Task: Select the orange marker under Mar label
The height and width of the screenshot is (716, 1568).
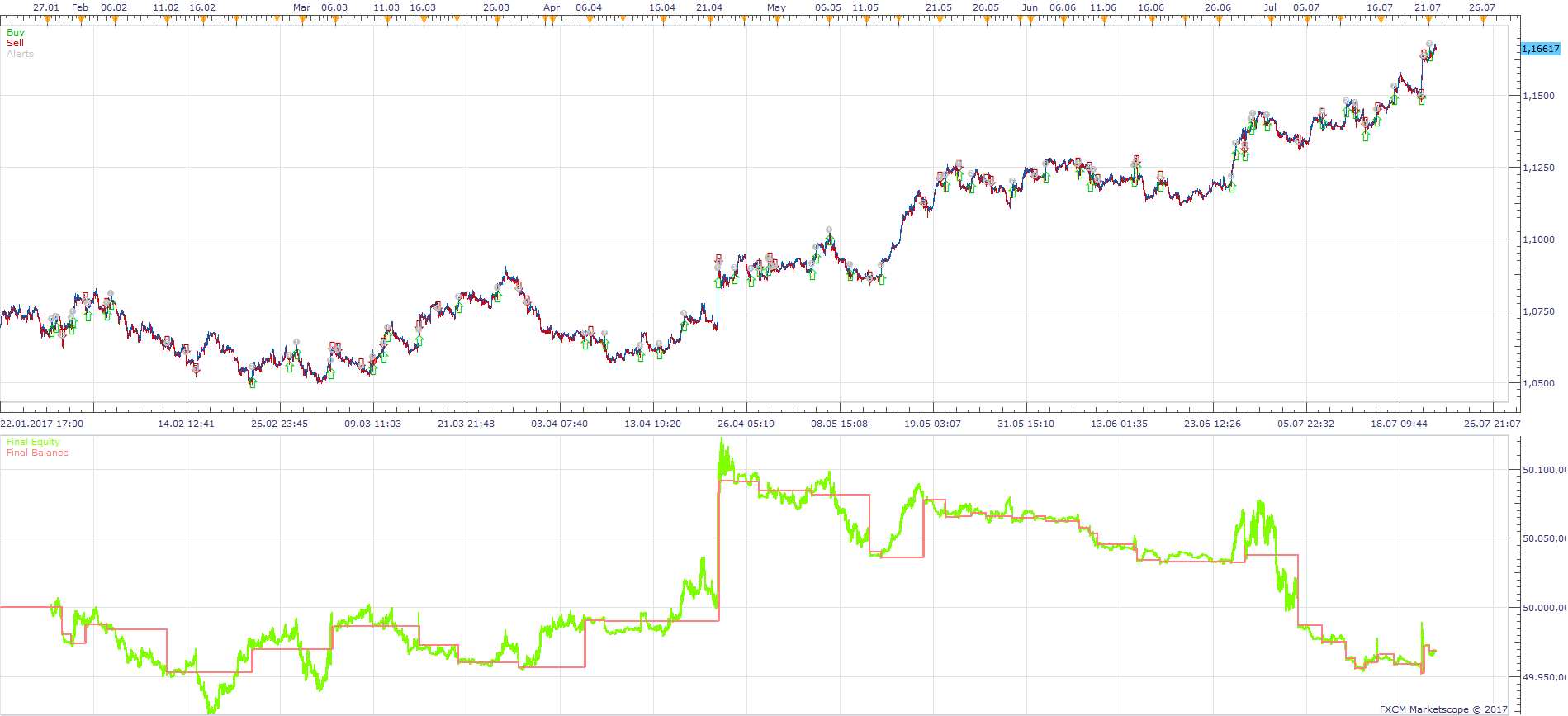Action: [x=302, y=20]
